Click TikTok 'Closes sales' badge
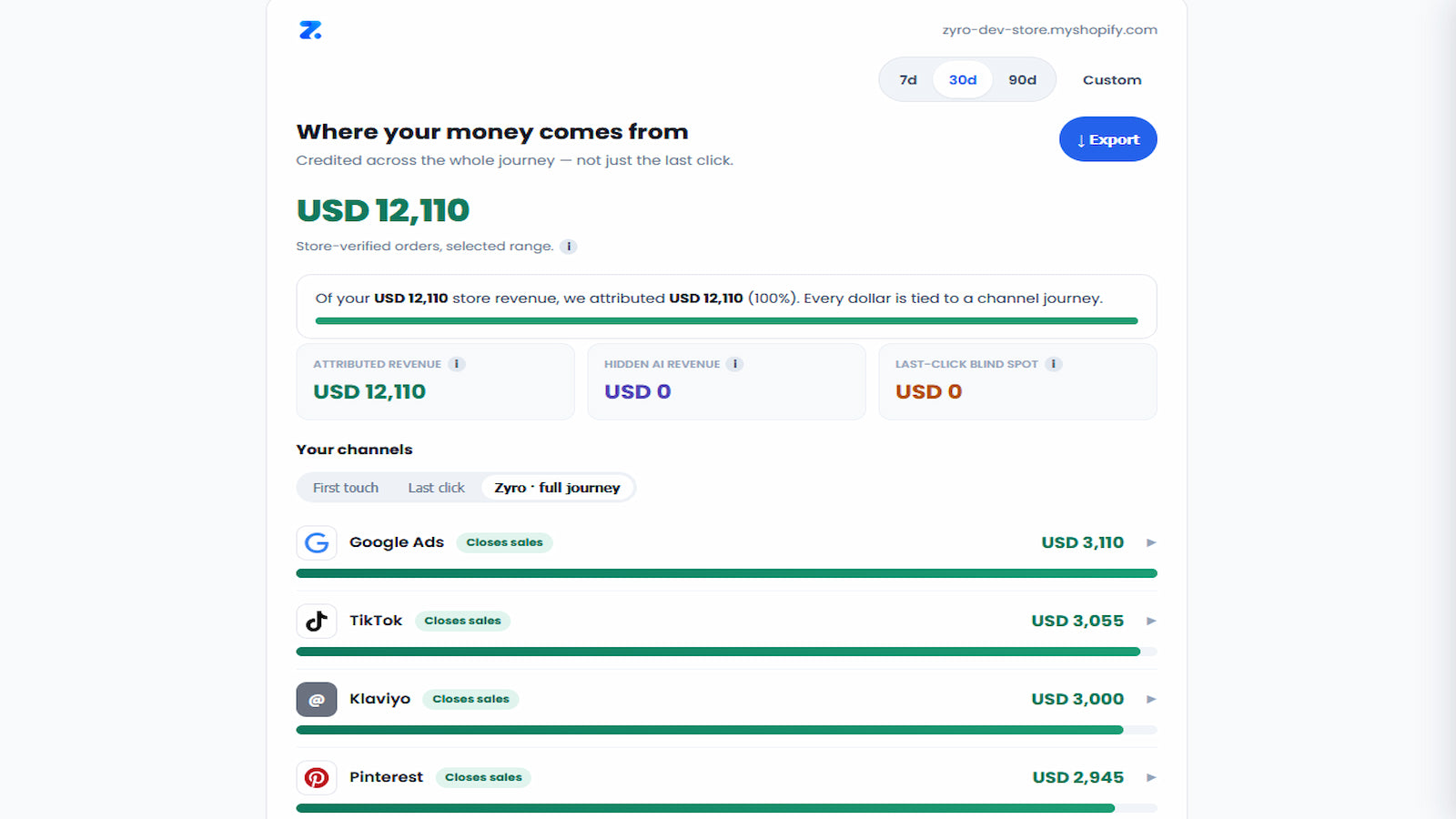This screenshot has height=819, width=1456. tap(462, 621)
